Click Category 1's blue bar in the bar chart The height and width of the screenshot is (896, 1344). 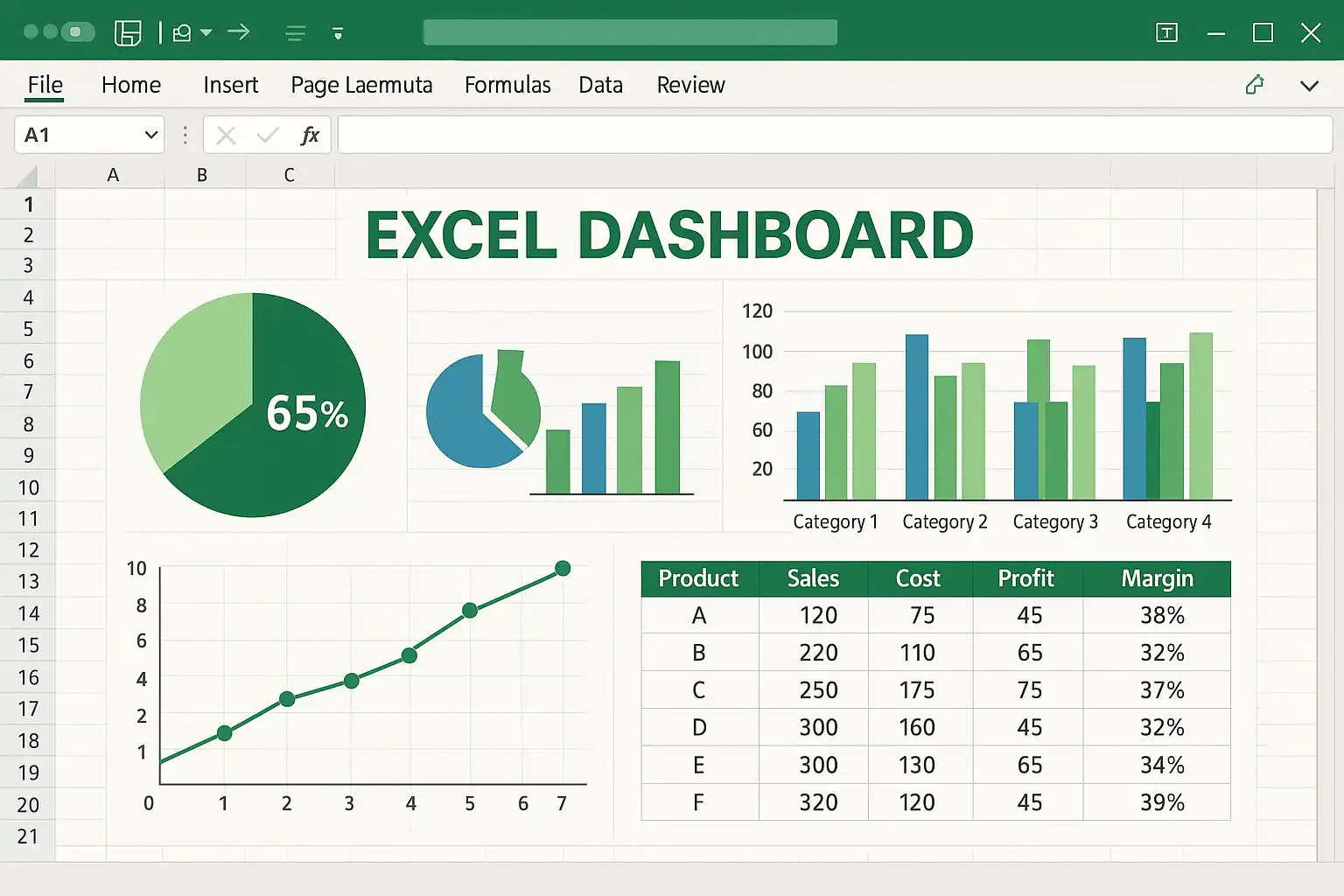tap(808, 455)
